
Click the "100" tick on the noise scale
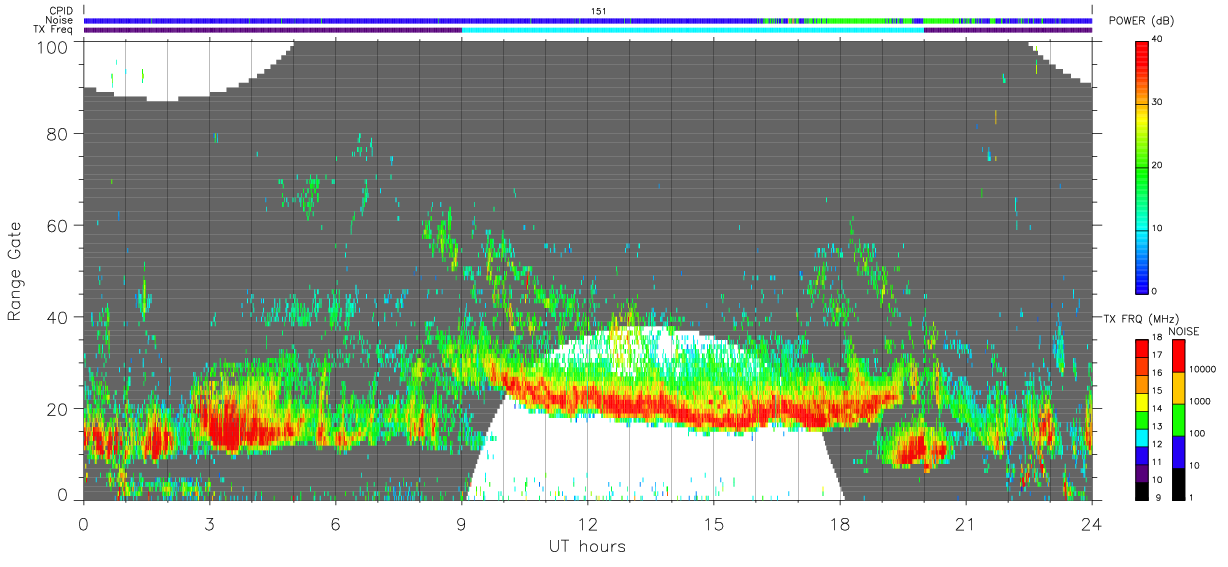click(1196, 433)
